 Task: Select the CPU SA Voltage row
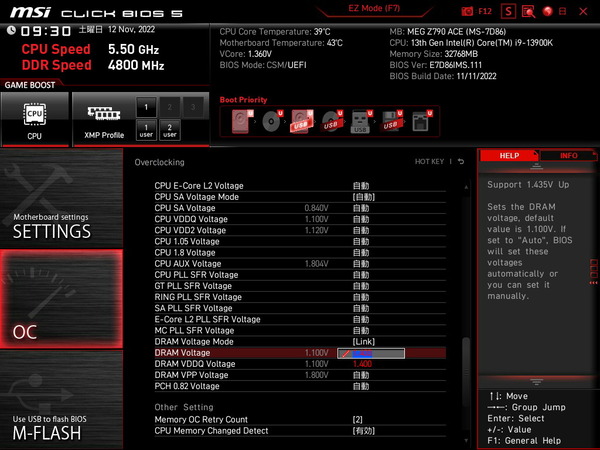click(x=300, y=208)
